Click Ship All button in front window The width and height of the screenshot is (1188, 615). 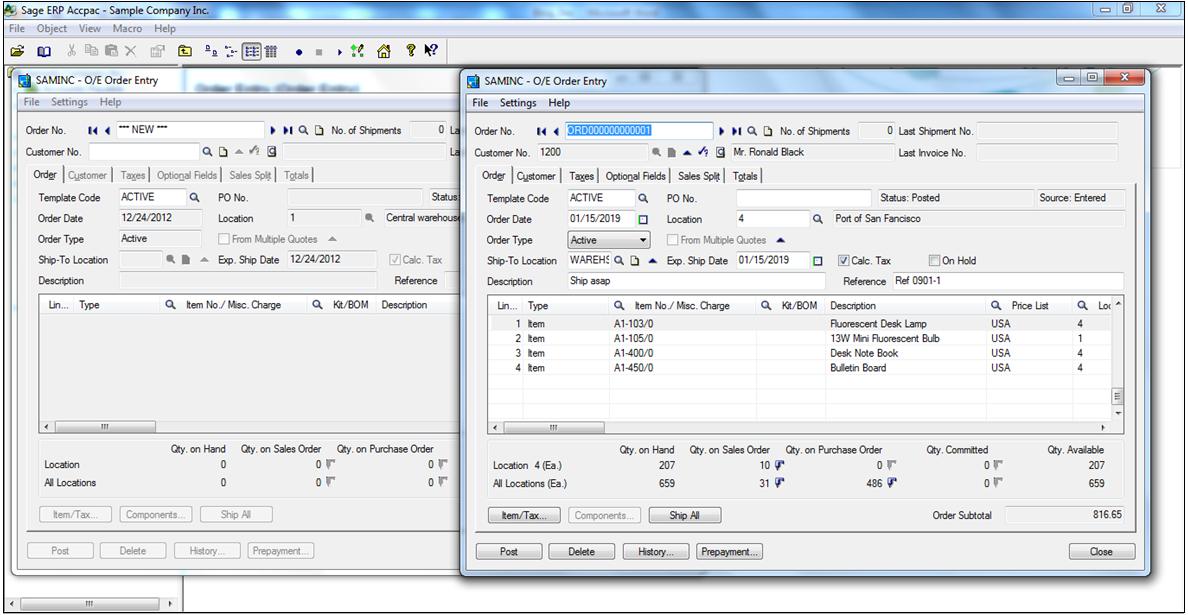(684, 515)
